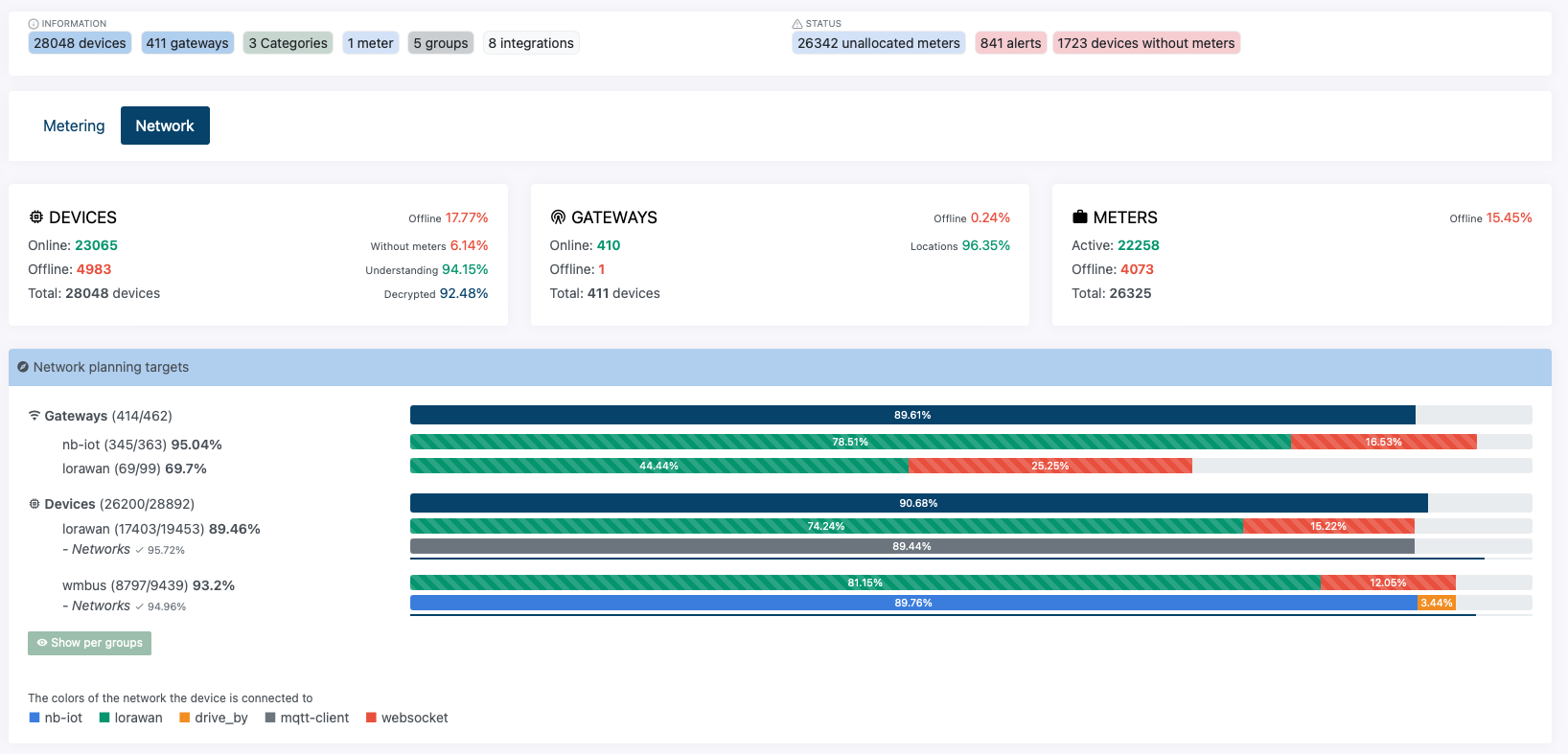This screenshot has width=1568, height=754.
Task: Switch to the Metering tab
Action: pos(74,126)
